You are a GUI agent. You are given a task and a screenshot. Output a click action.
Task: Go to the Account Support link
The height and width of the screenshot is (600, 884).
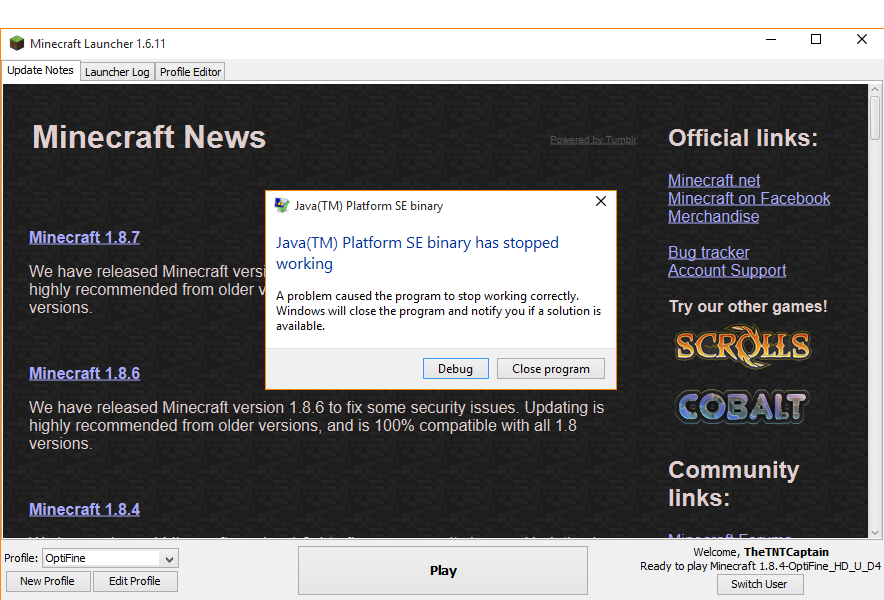[x=727, y=270]
